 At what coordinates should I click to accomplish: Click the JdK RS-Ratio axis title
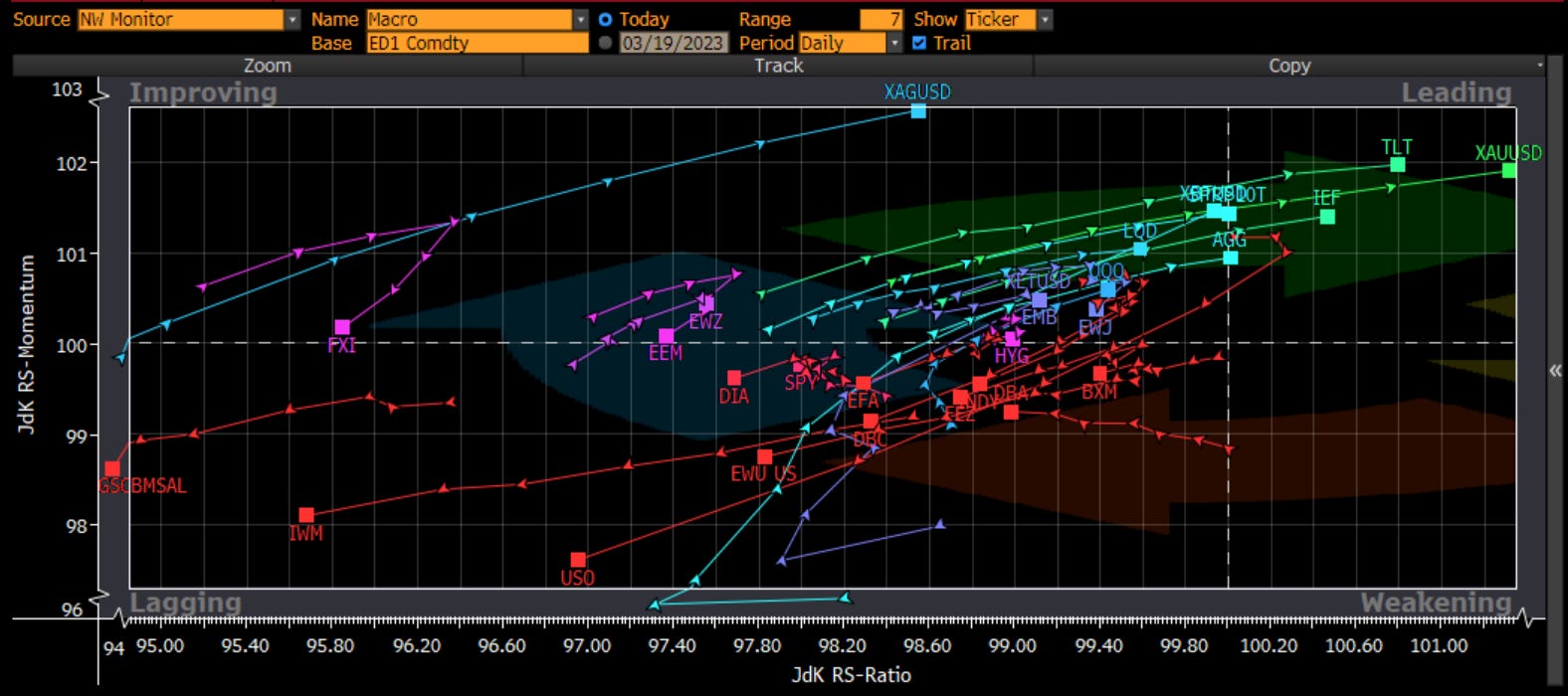click(x=852, y=675)
